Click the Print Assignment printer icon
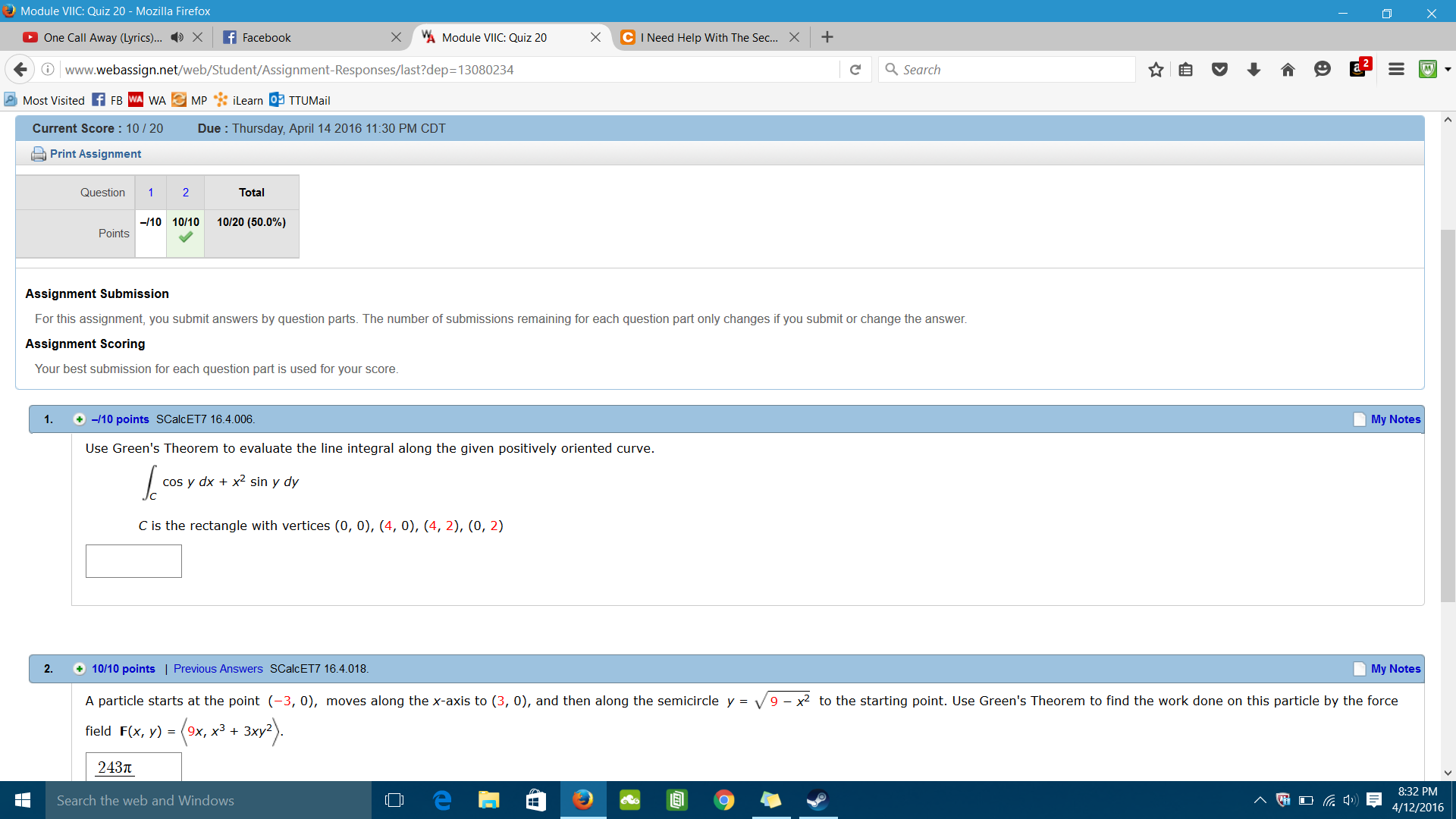The width and height of the screenshot is (1456, 819). (38, 153)
